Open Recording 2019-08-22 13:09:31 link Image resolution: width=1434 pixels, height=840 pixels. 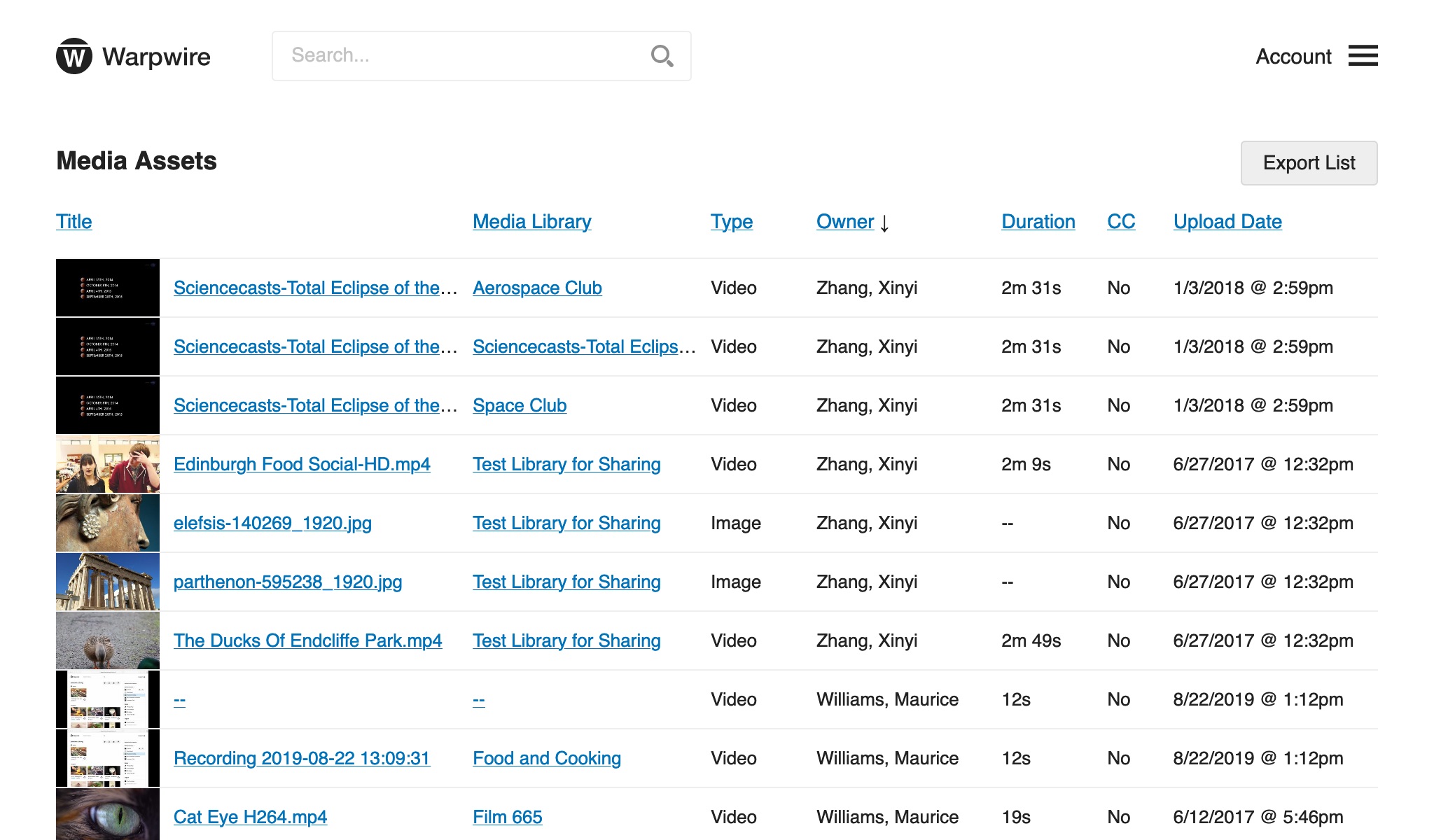point(301,758)
